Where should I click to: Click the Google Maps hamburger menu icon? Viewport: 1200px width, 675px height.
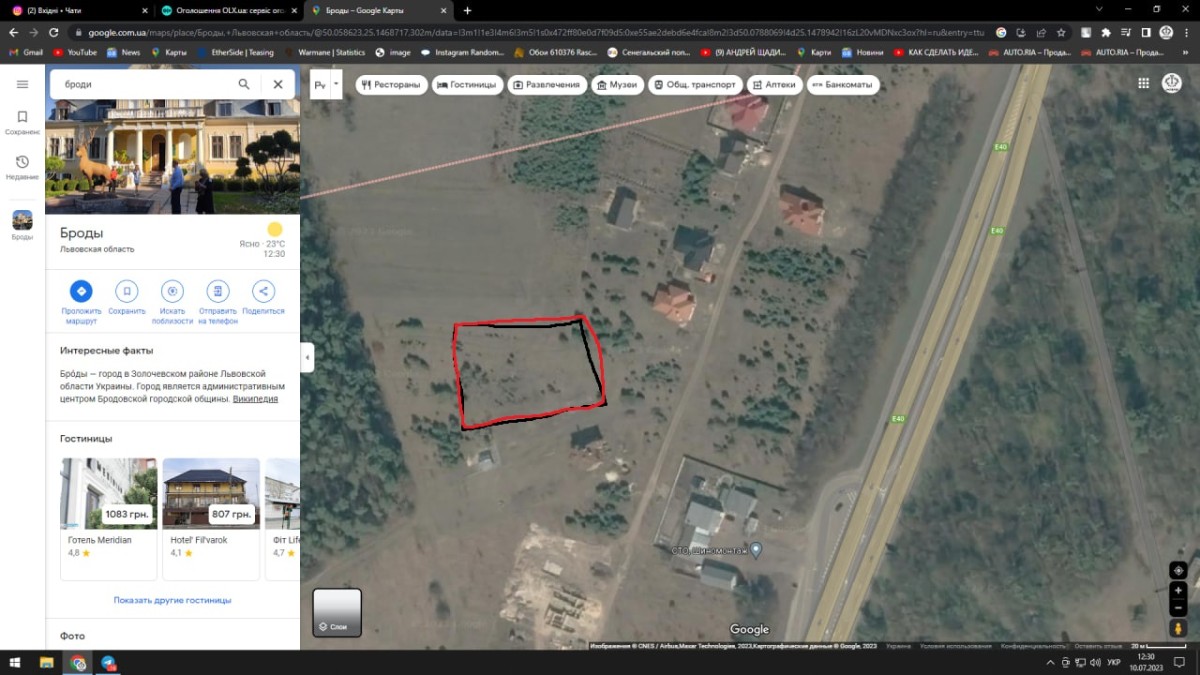tap(22, 85)
